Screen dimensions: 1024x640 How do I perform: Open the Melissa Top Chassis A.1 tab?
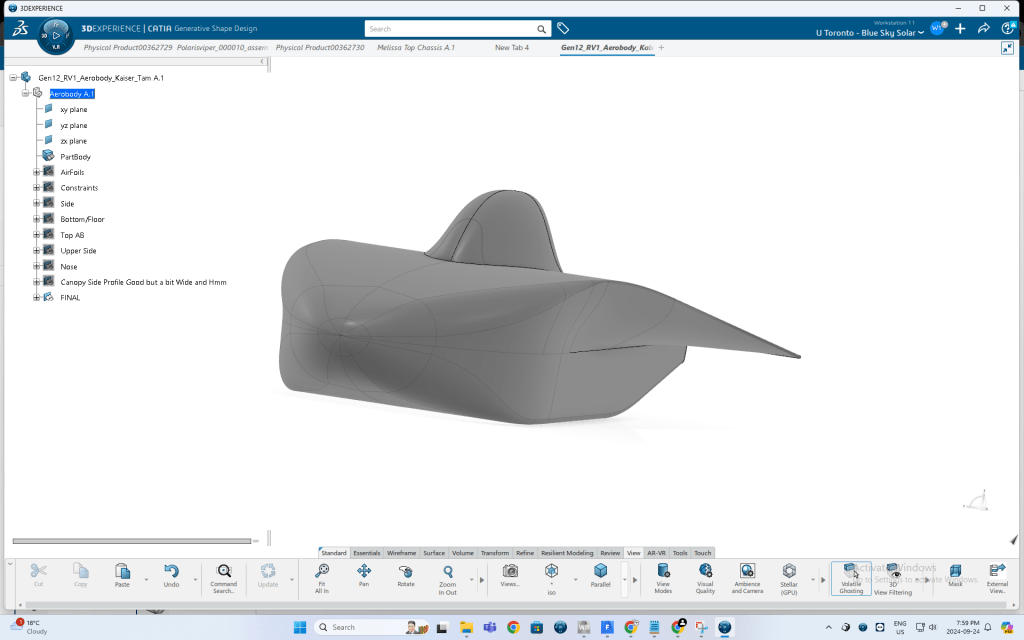click(x=414, y=47)
